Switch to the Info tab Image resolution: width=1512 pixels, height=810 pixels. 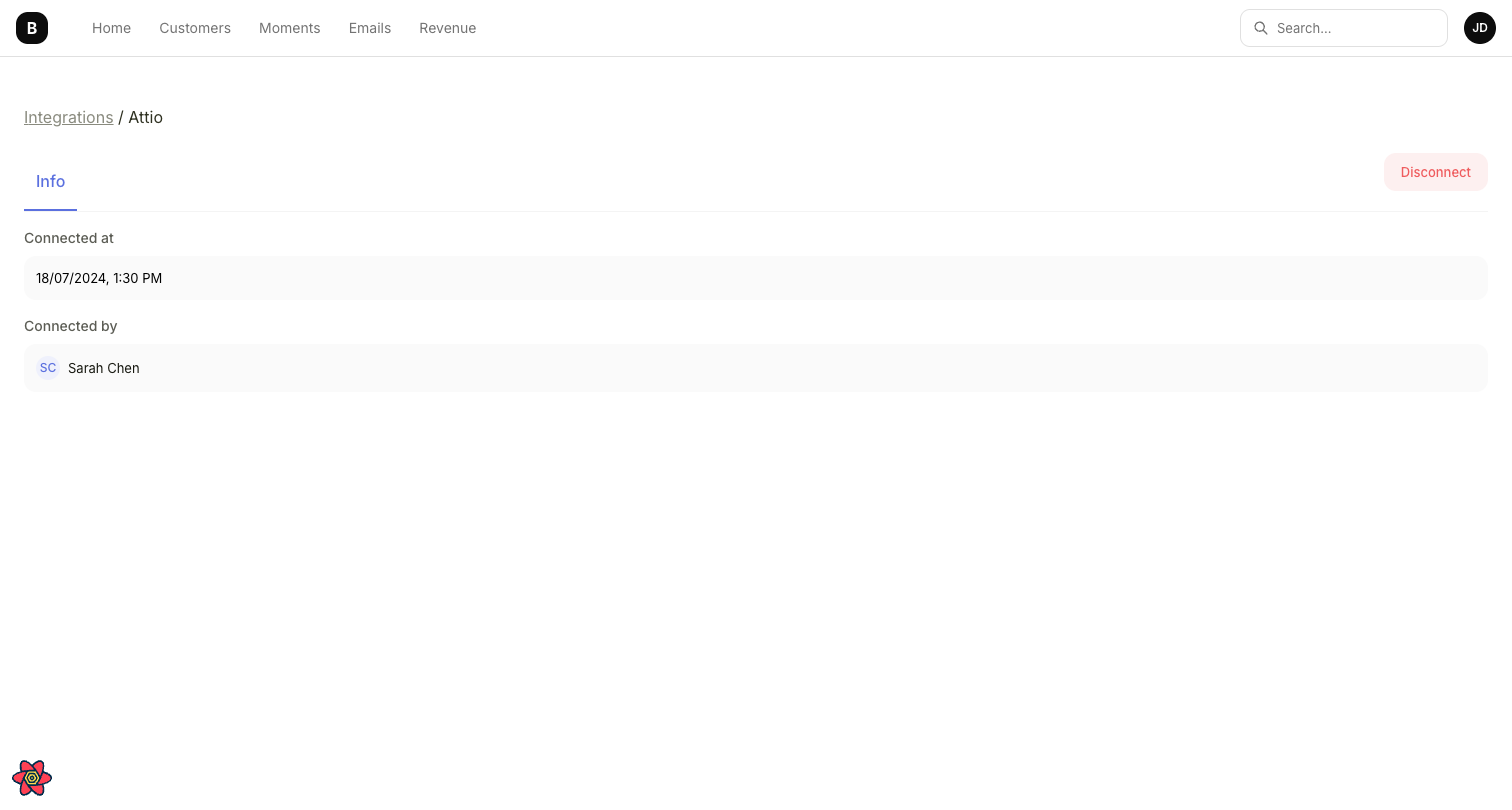click(x=50, y=181)
